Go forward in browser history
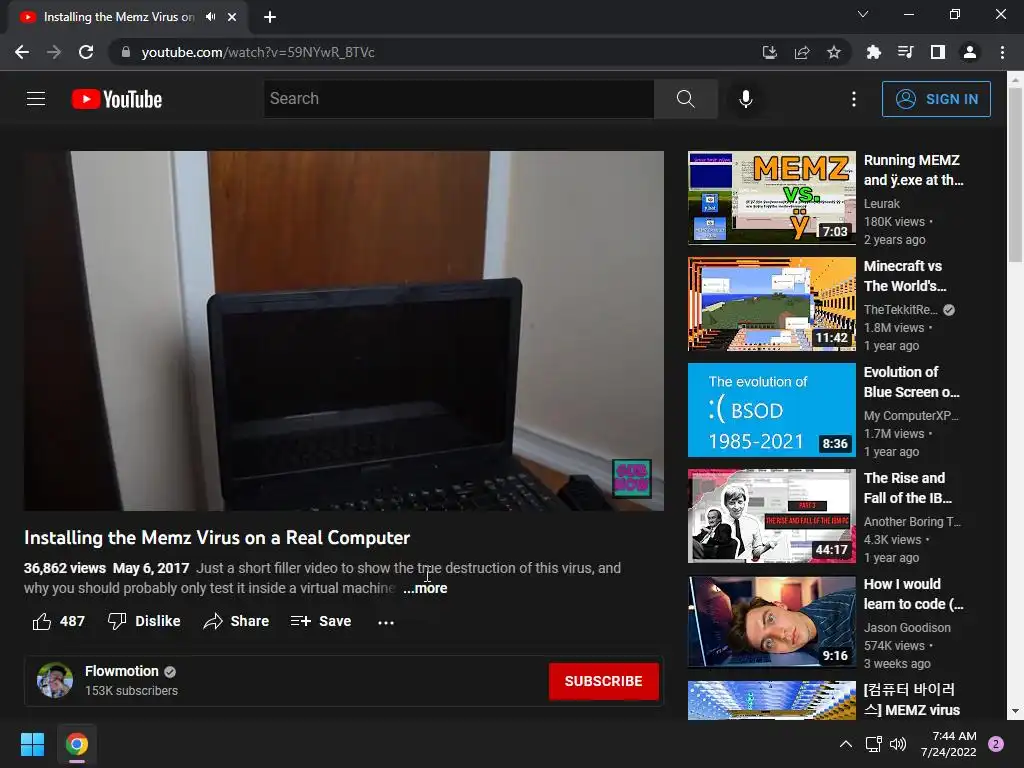Screen dimensions: 1024x768 pyautogui.click(x=54, y=52)
